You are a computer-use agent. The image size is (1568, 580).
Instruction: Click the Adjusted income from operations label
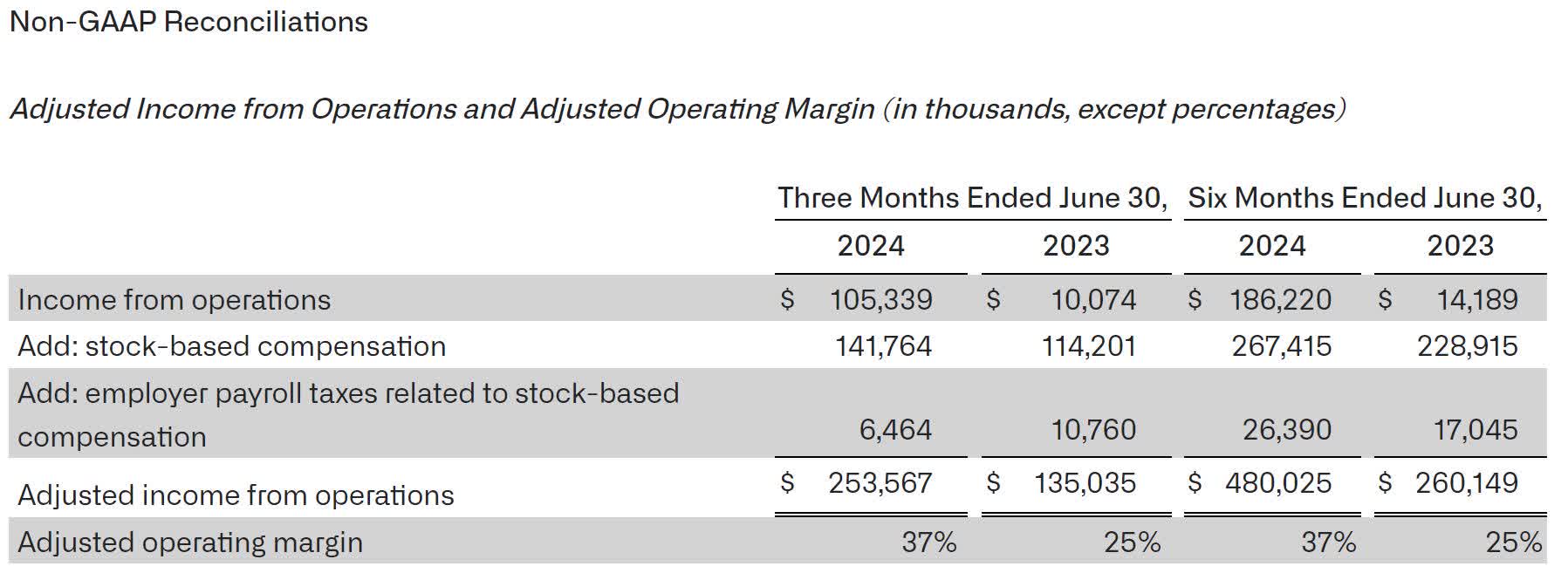(x=236, y=495)
